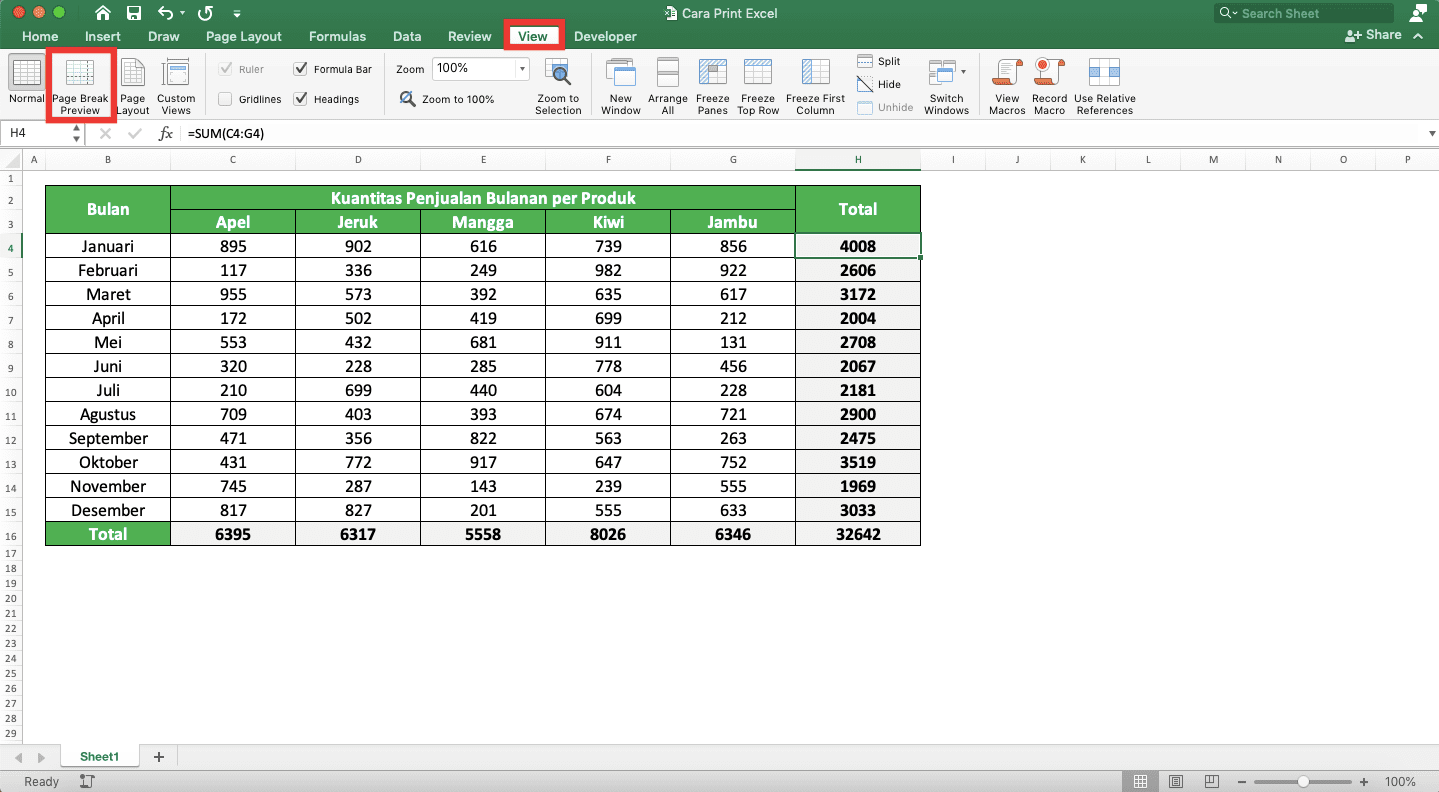Open Custom Views dialog
The width and height of the screenshot is (1439, 792).
176,86
